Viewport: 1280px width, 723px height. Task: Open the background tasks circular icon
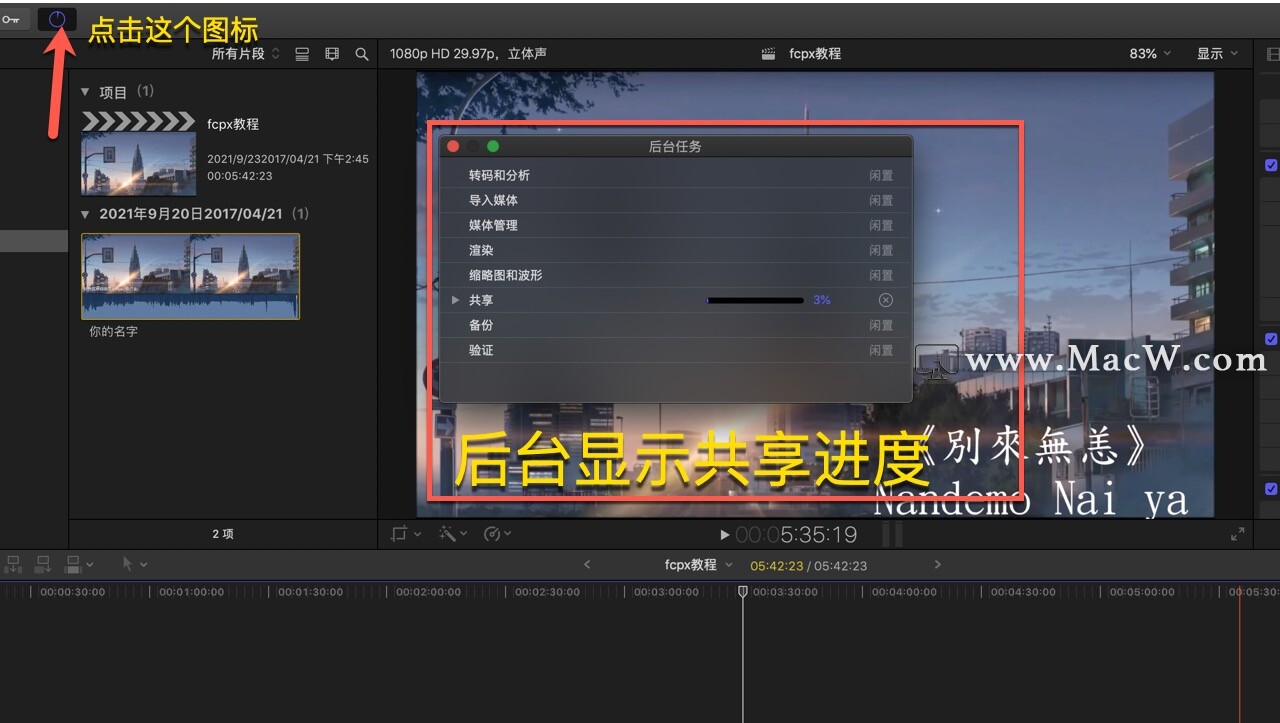click(x=57, y=19)
